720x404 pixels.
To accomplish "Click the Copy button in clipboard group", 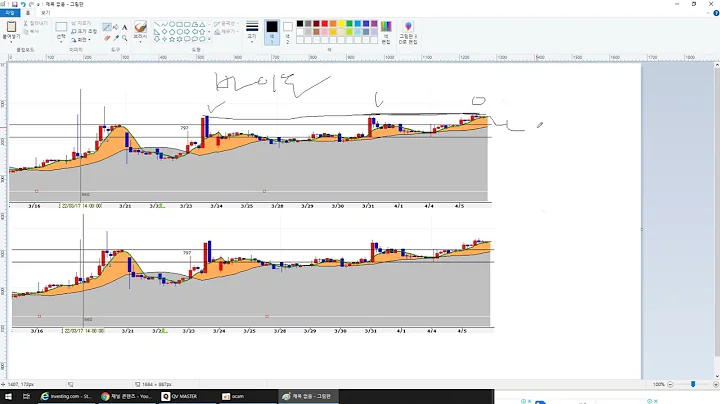I will coord(31,31).
